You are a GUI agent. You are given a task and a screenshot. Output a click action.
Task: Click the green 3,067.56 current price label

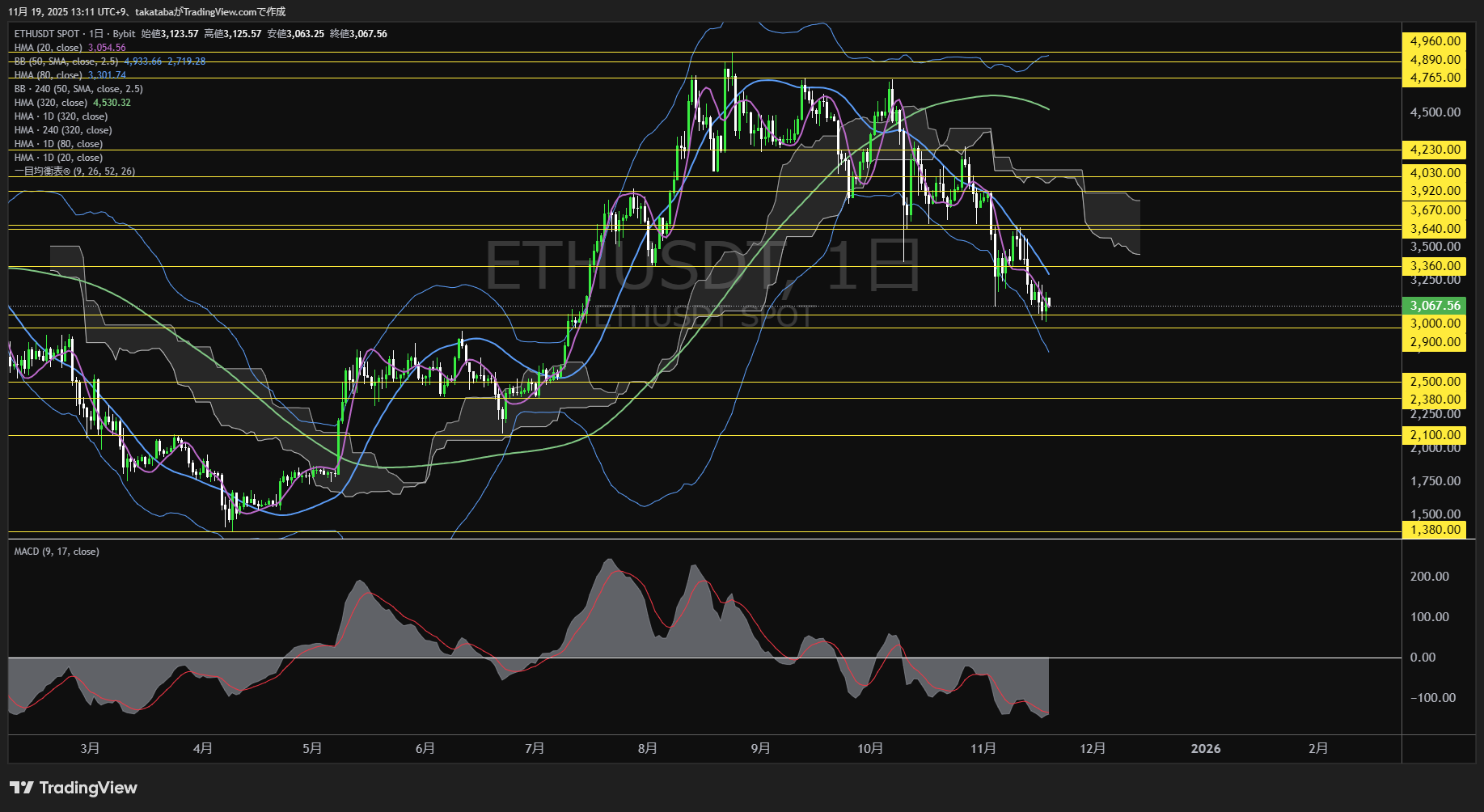point(1434,306)
